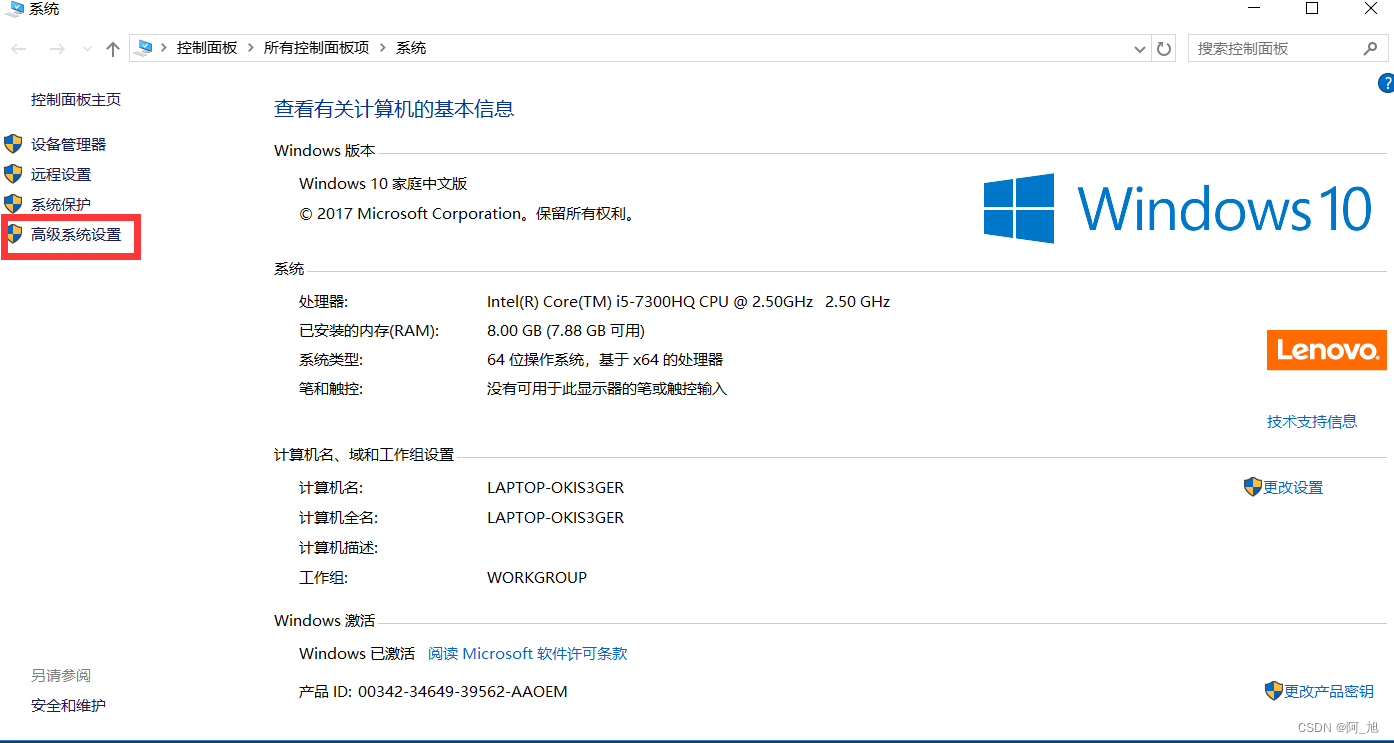The width and height of the screenshot is (1394, 743).
Task: Click the 计算机描述 label
Action: click(338, 547)
